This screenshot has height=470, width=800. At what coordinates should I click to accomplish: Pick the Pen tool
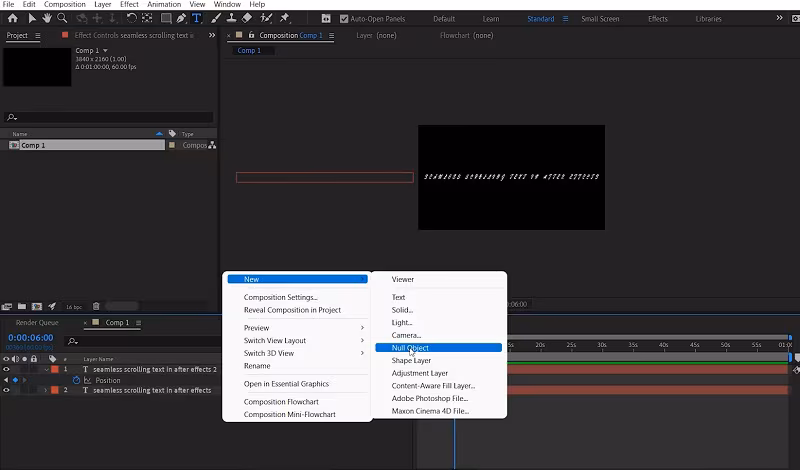180,18
